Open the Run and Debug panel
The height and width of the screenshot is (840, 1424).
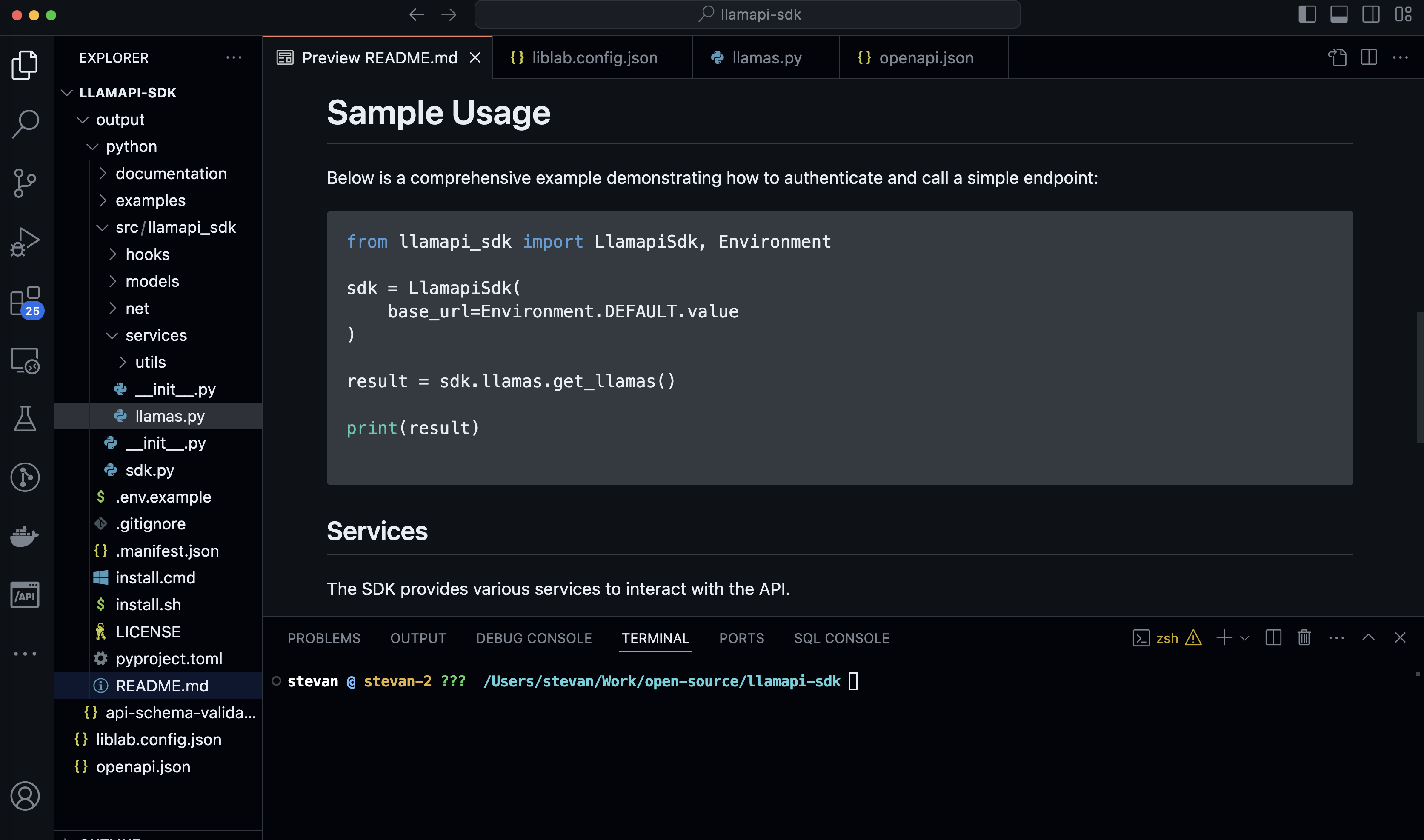click(x=24, y=240)
